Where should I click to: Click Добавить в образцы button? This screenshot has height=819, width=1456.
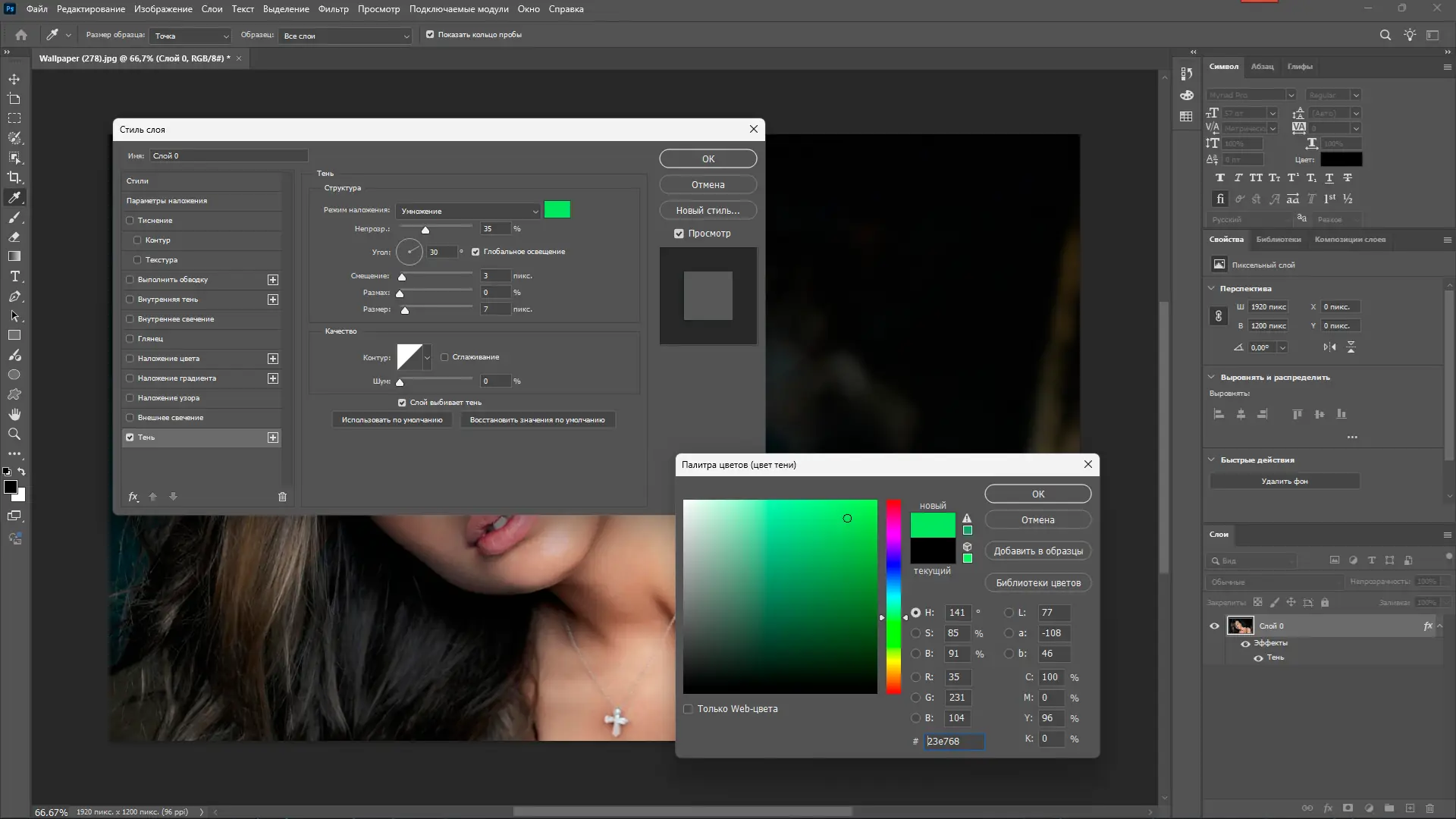pyautogui.click(x=1037, y=551)
